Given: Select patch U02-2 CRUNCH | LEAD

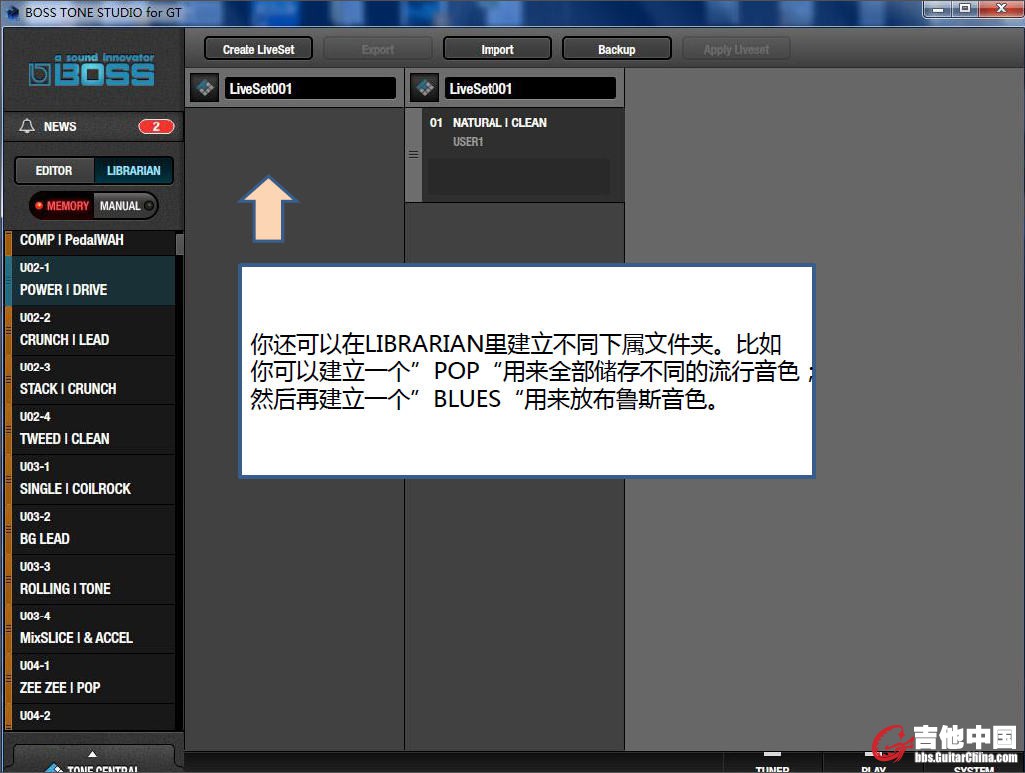Looking at the screenshot, I should pos(90,331).
